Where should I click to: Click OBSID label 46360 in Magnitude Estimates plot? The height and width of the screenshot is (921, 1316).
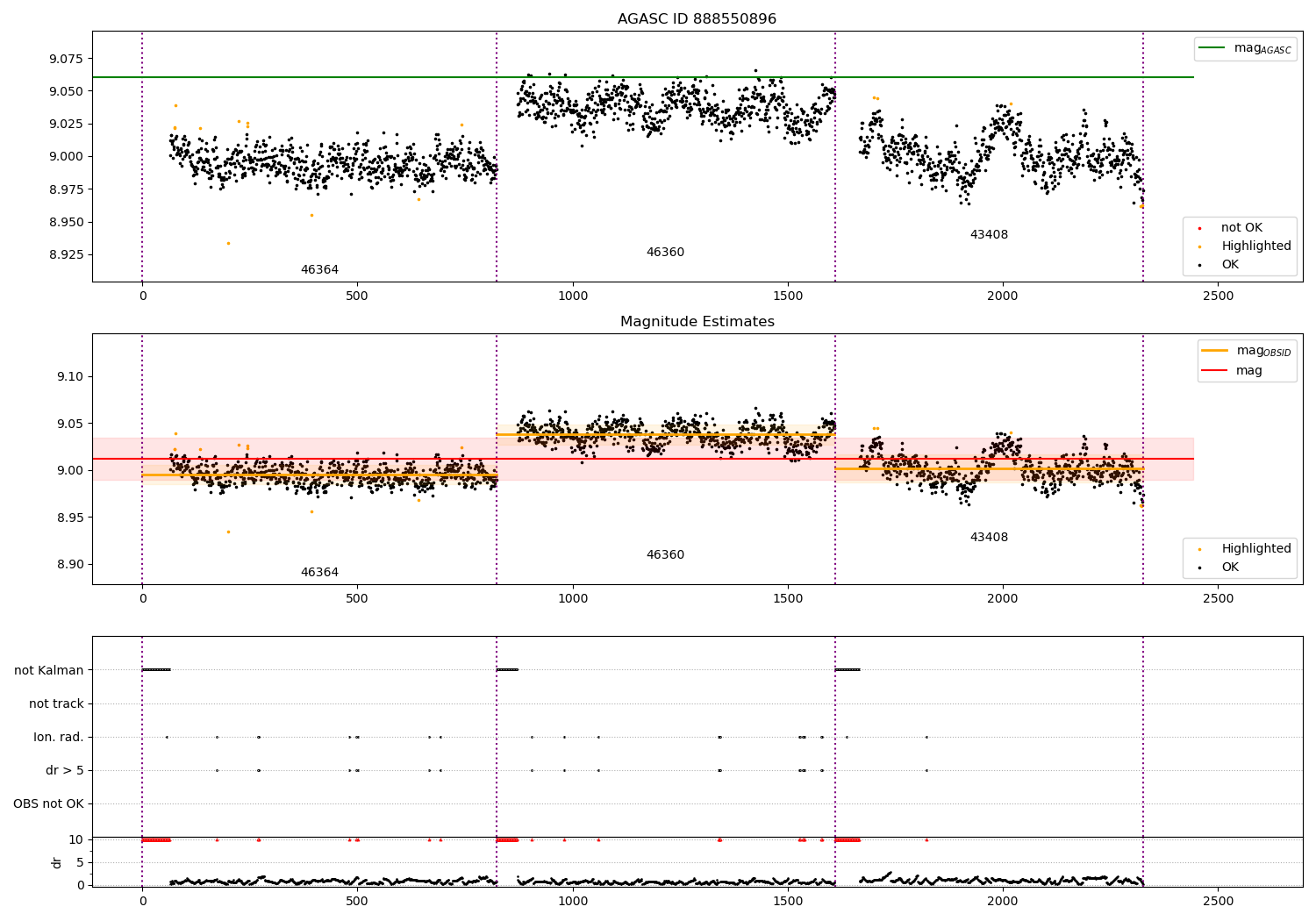(665, 555)
